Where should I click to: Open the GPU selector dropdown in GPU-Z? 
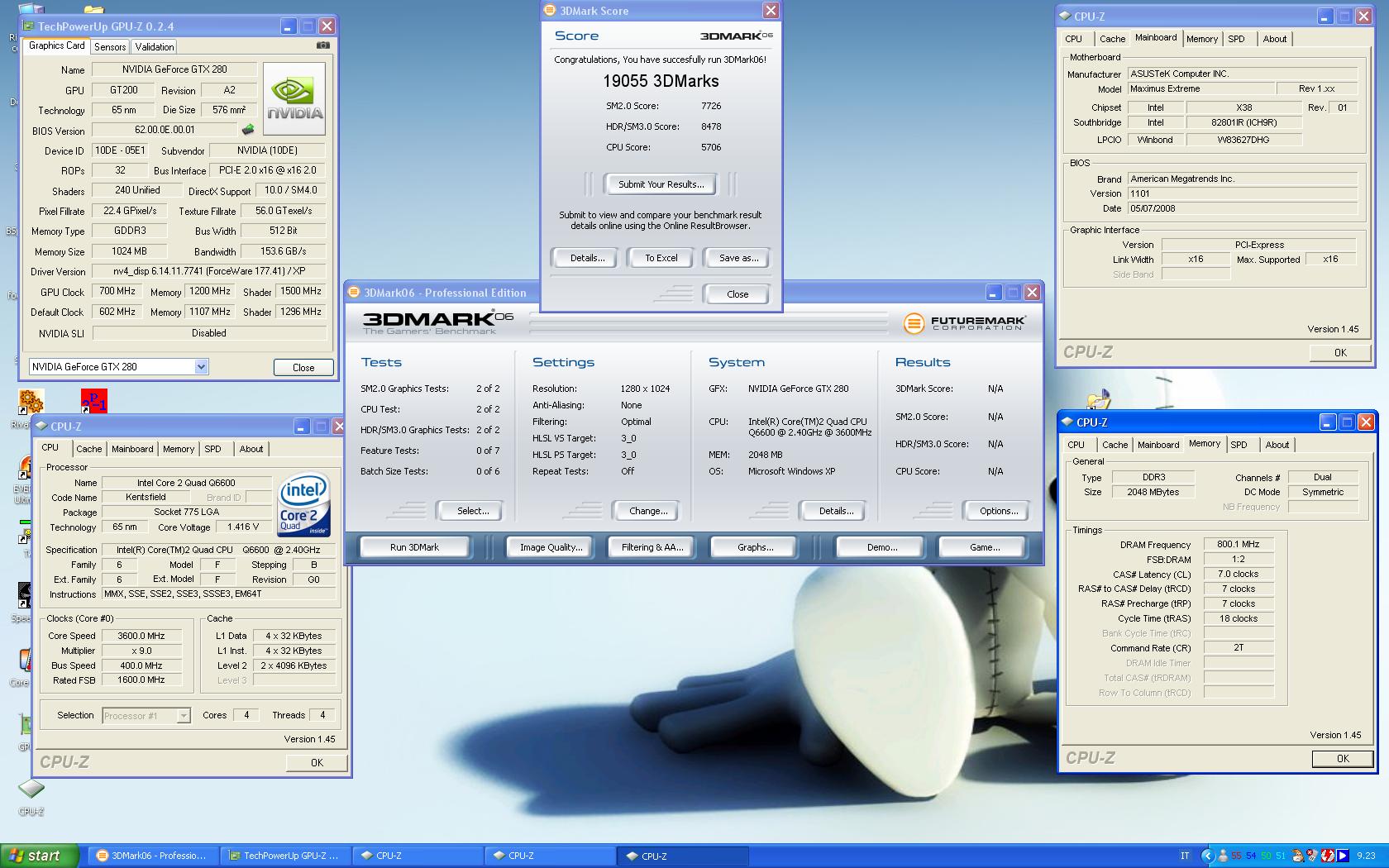tap(201, 367)
